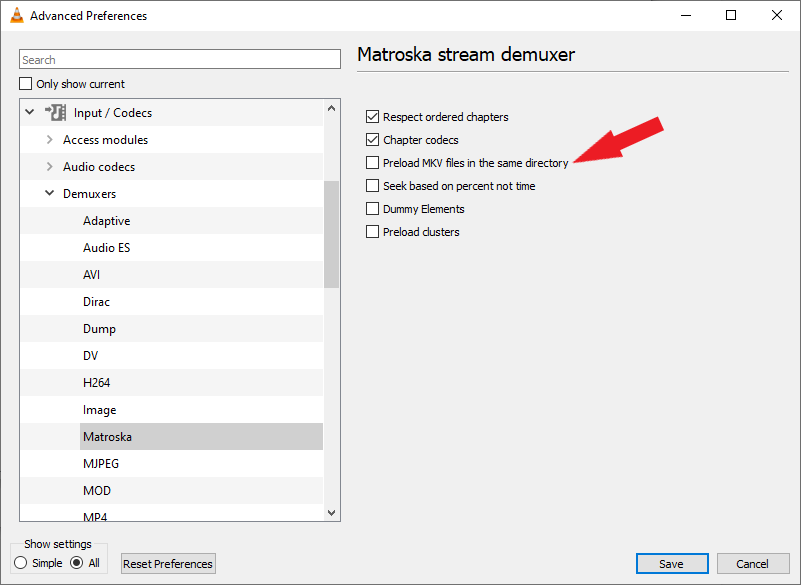This screenshot has width=801, height=585.
Task: Uncheck Chapter codecs option
Action: [372, 140]
